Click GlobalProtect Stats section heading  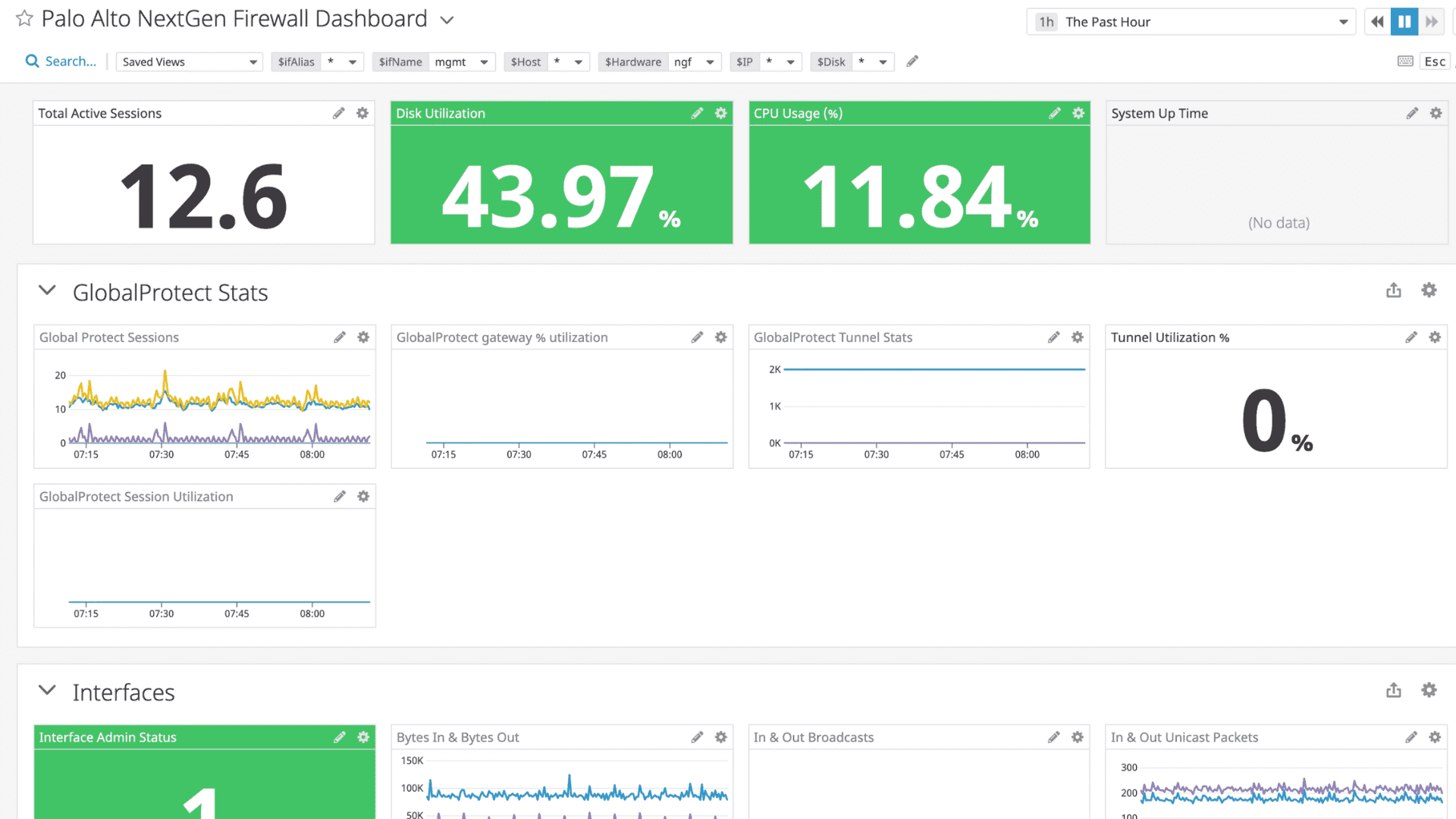click(171, 293)
